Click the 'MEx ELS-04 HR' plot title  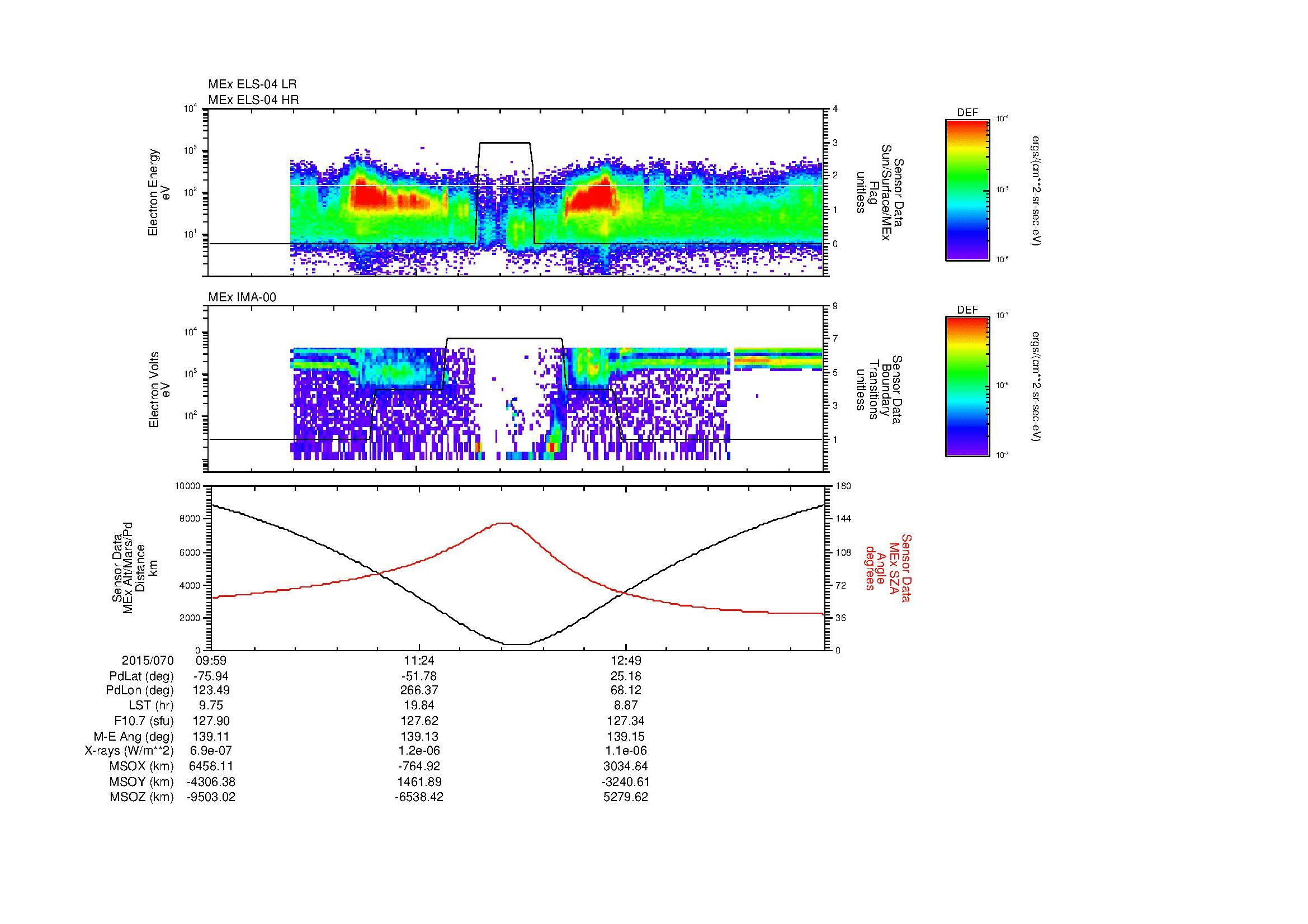[253, 99]
